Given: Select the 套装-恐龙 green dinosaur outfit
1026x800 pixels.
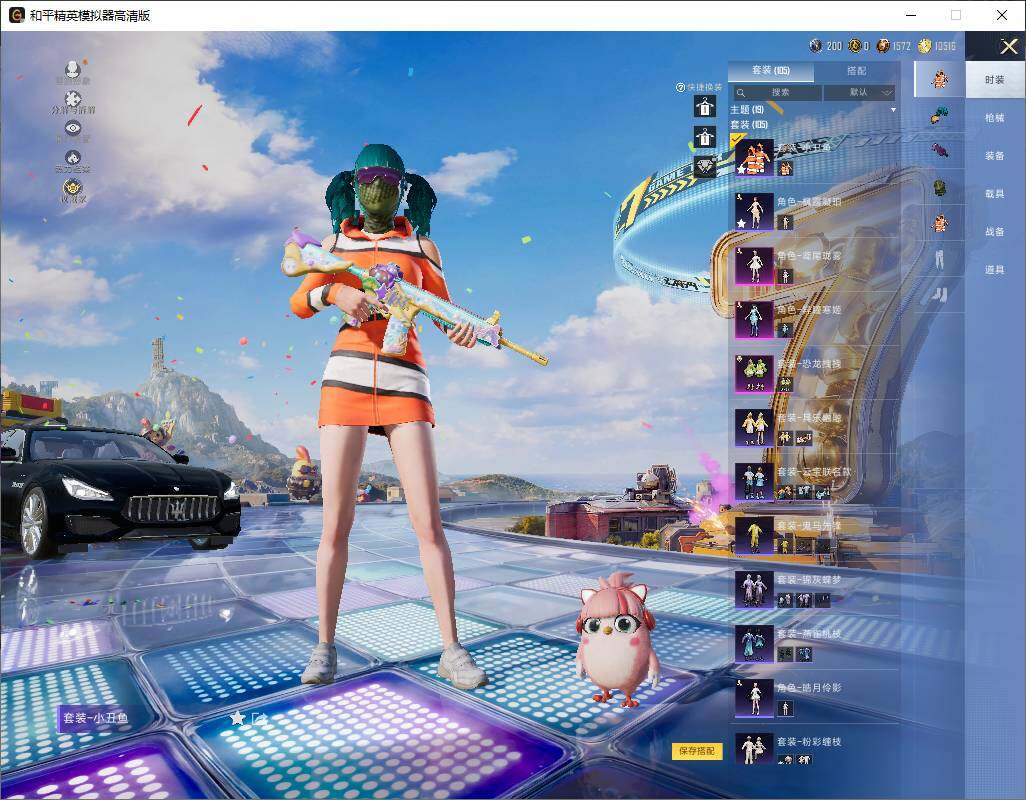Looking at the screenshot, I should 754,374.
